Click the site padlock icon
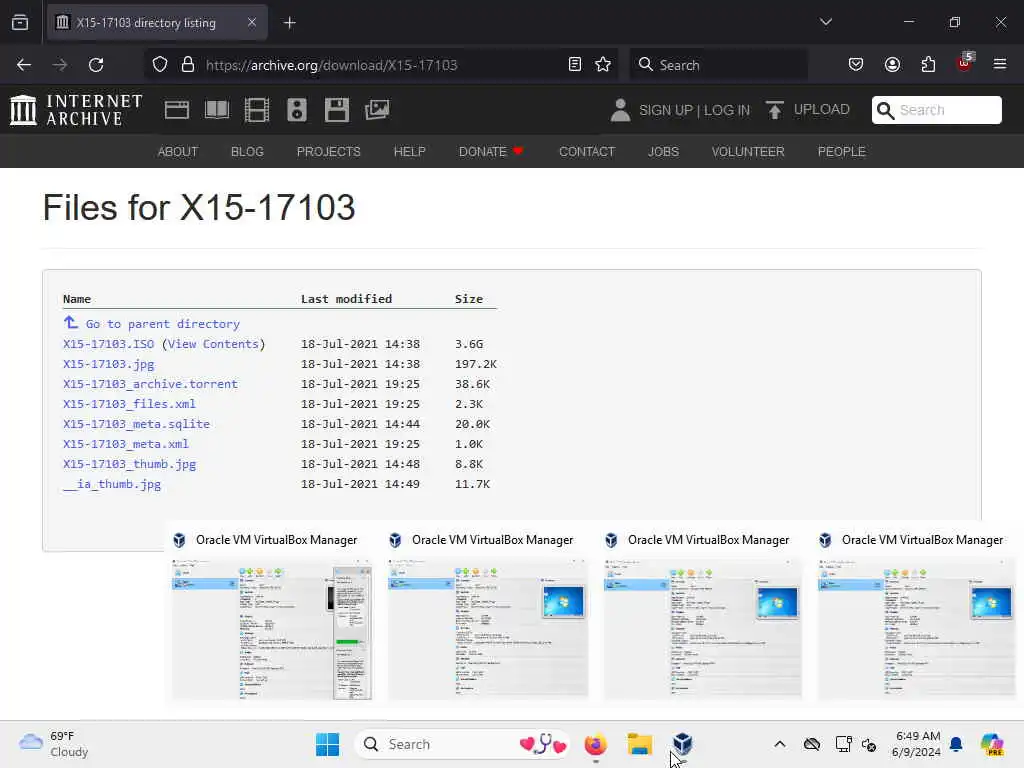The image size is (1024, 768). 188,65
